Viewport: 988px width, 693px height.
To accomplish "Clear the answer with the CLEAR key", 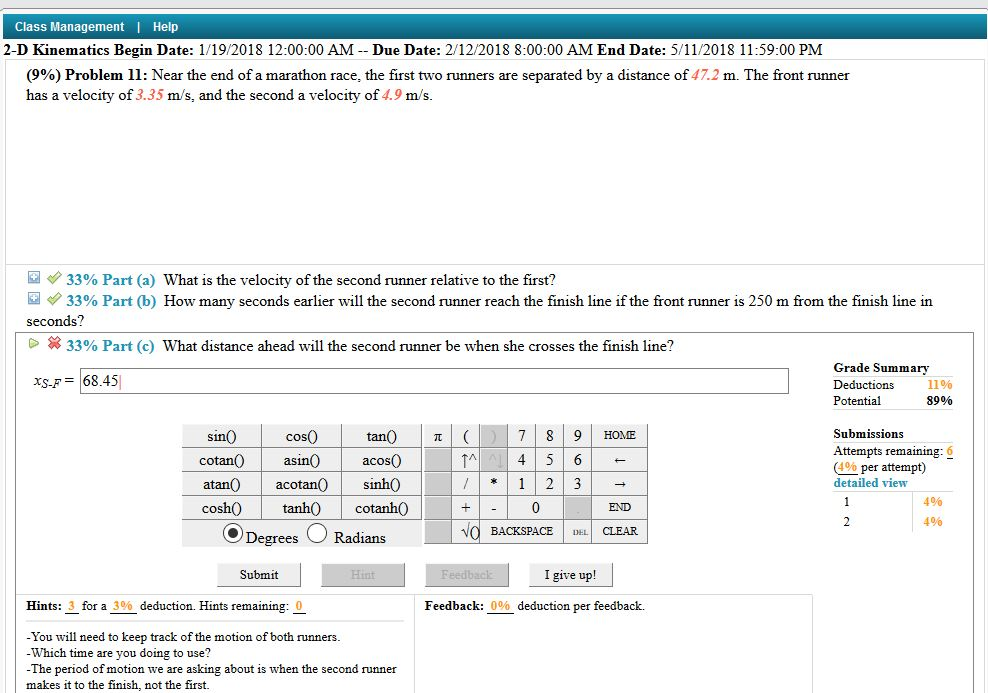I will click(618, 531).
